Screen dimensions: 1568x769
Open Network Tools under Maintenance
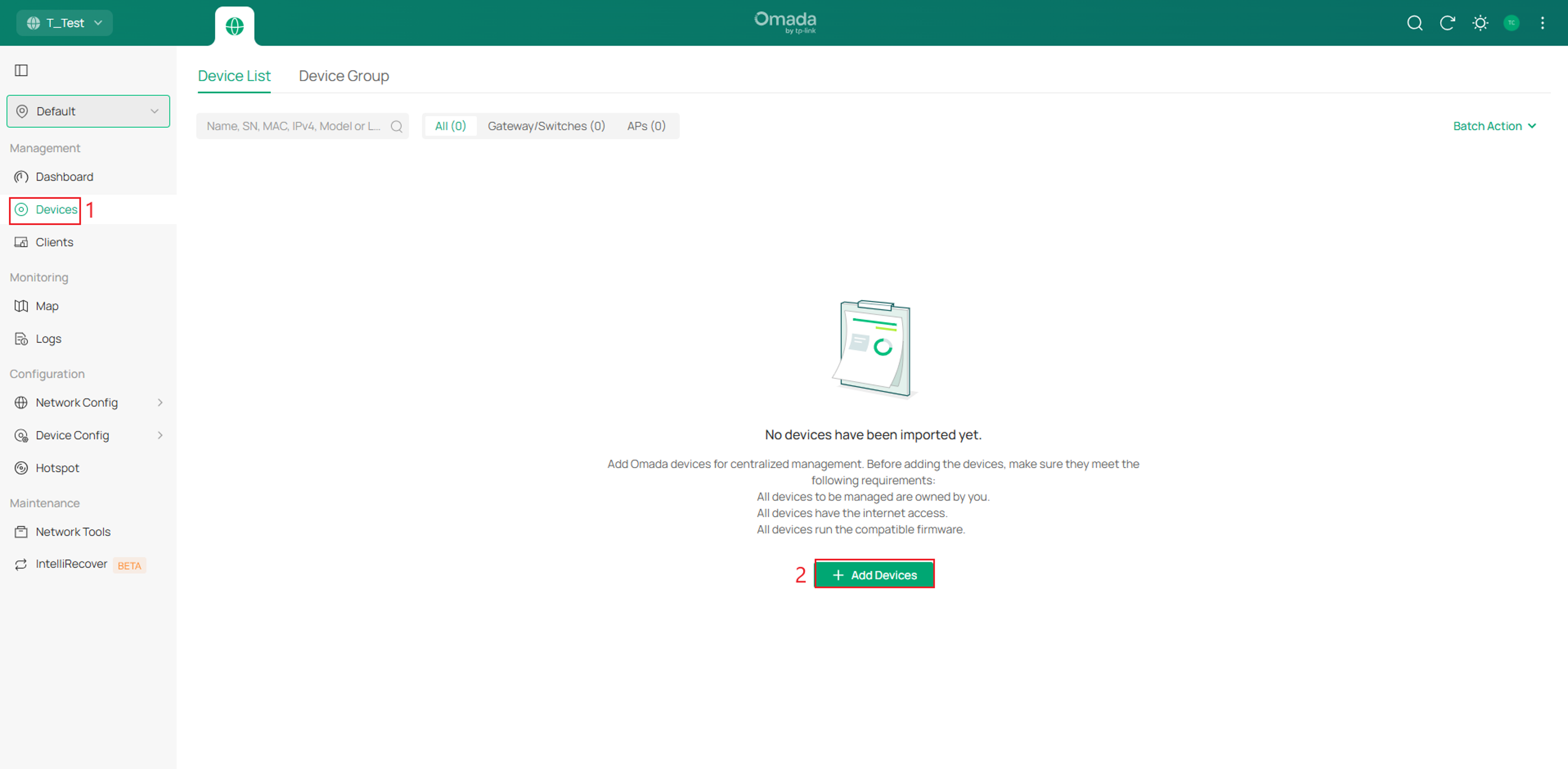click(x=88, y=532)
